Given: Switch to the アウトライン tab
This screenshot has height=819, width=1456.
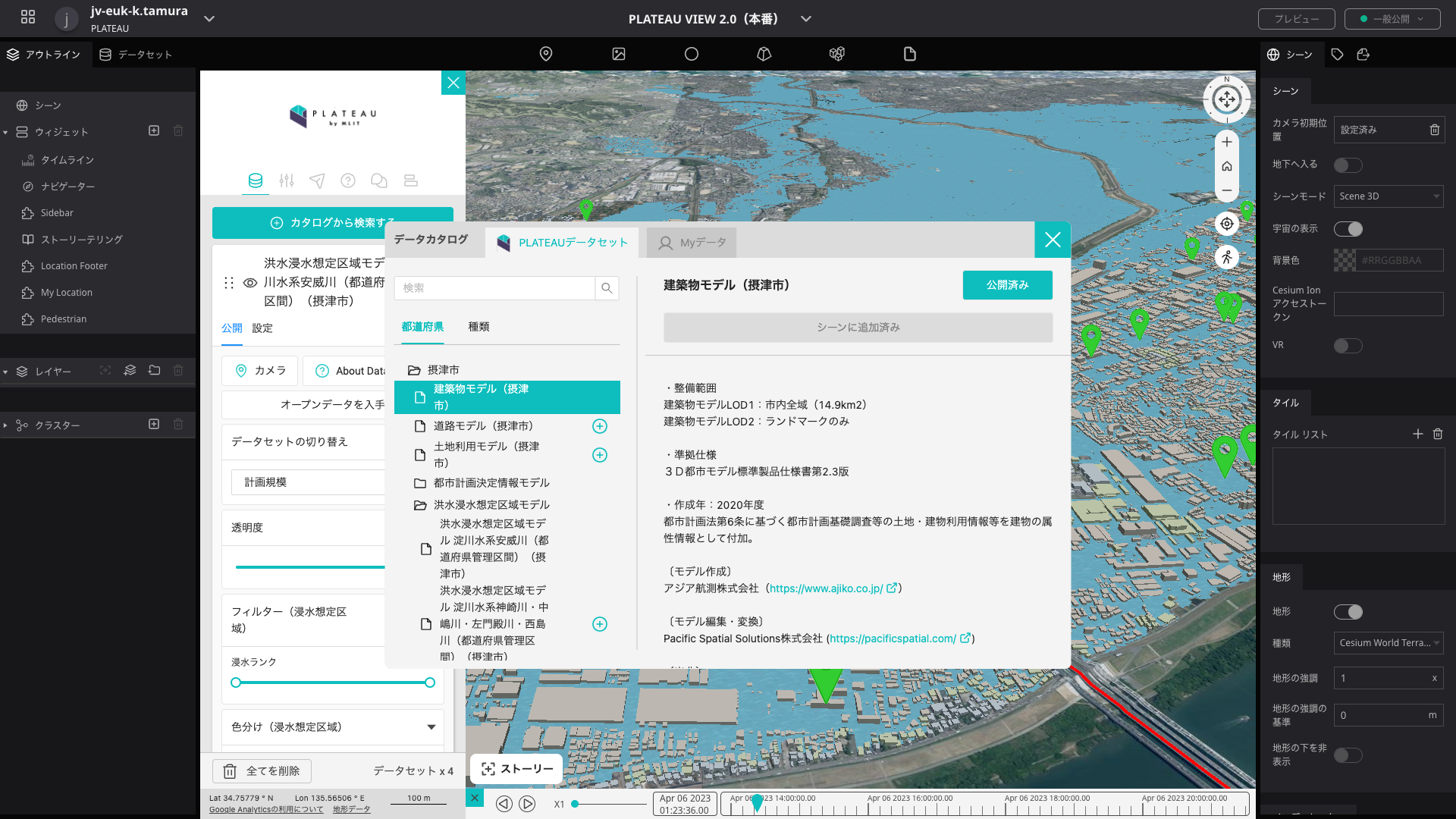Looking at the screenshot, I should (44, 55).
